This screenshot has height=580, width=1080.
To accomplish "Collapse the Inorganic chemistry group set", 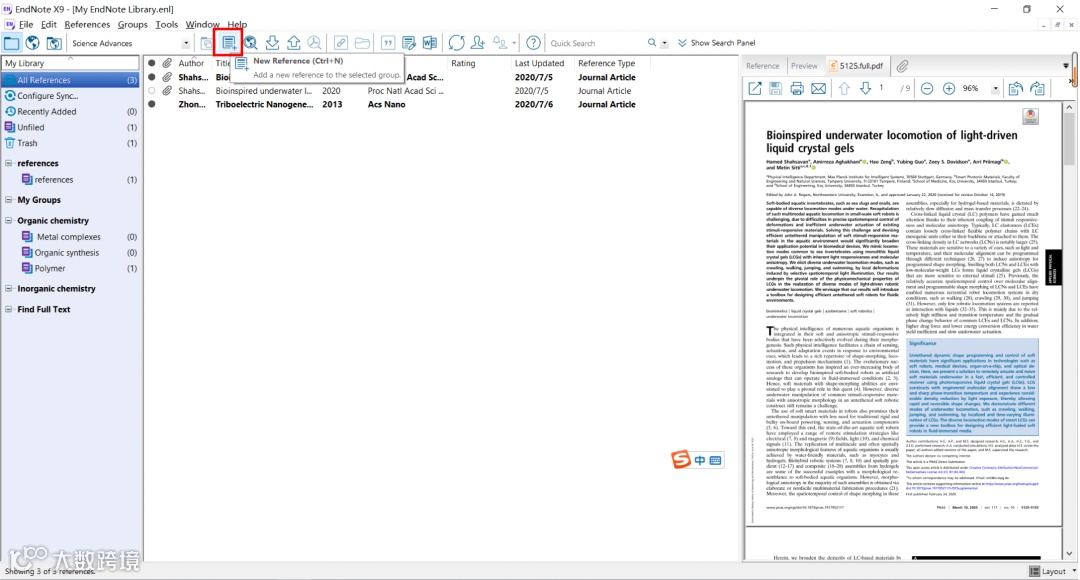I will point(9,289).
